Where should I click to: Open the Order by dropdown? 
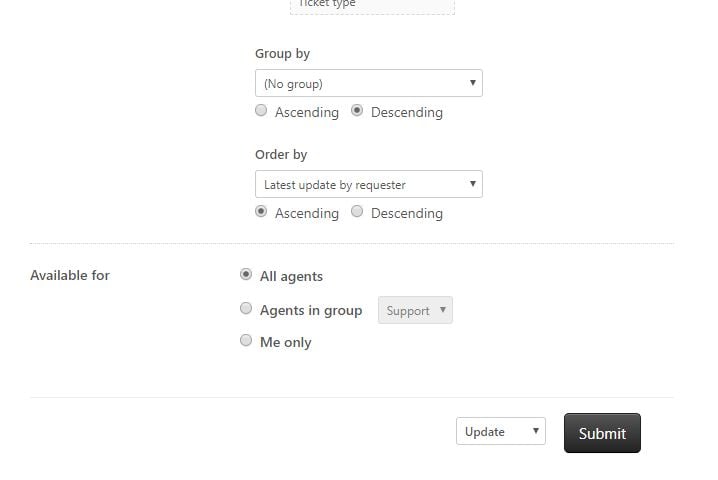369,184
